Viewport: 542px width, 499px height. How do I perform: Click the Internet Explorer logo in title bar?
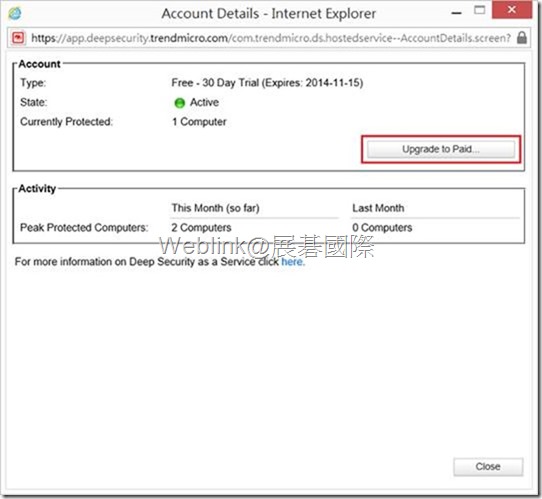click(x=15, y=13)
